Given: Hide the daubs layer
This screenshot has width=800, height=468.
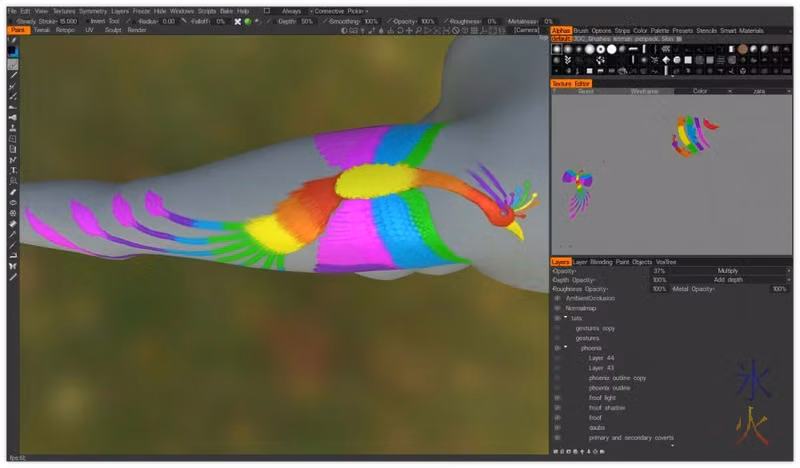Looking at the screenshot, I should [557, 428].
